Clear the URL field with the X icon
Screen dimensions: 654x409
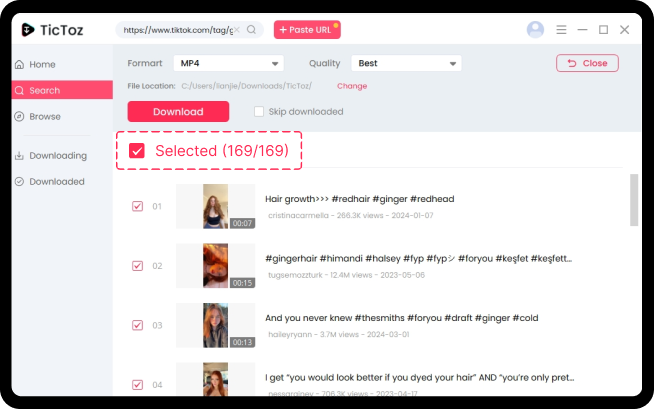[237, 30]
